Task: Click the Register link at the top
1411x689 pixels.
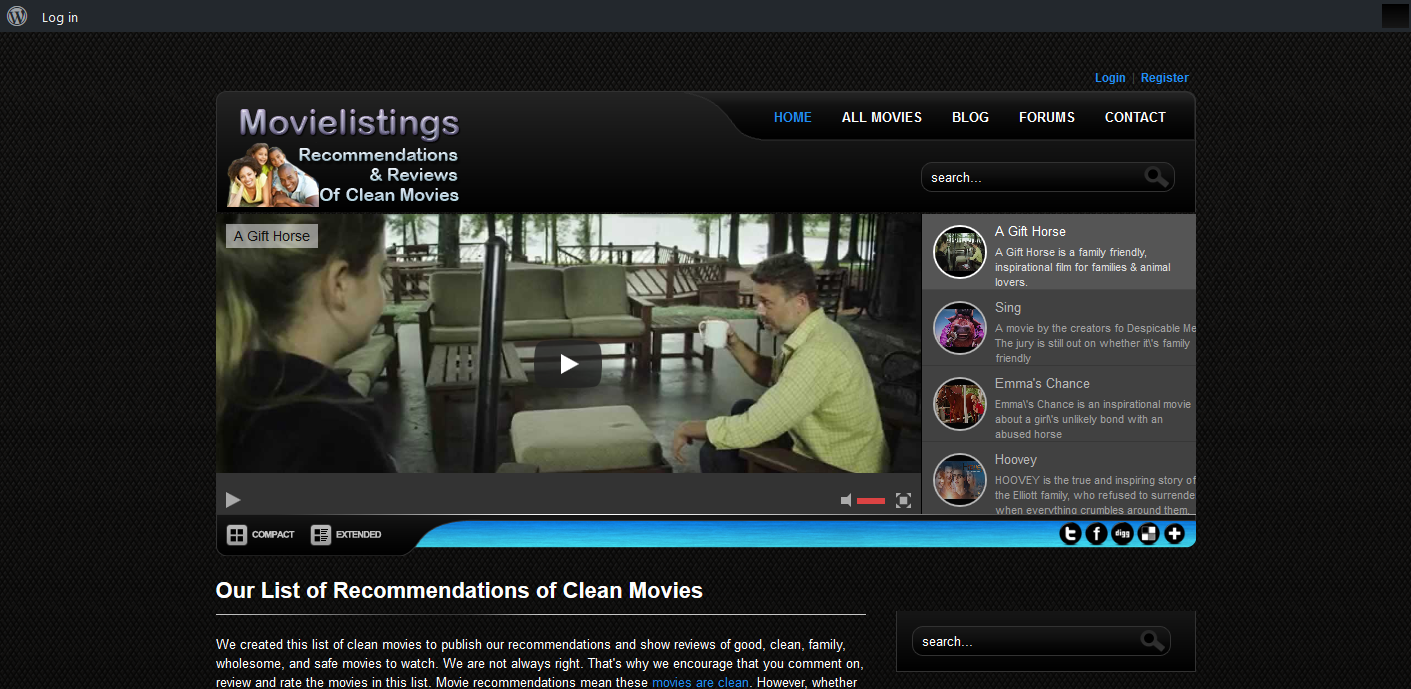Action: 1164,77
